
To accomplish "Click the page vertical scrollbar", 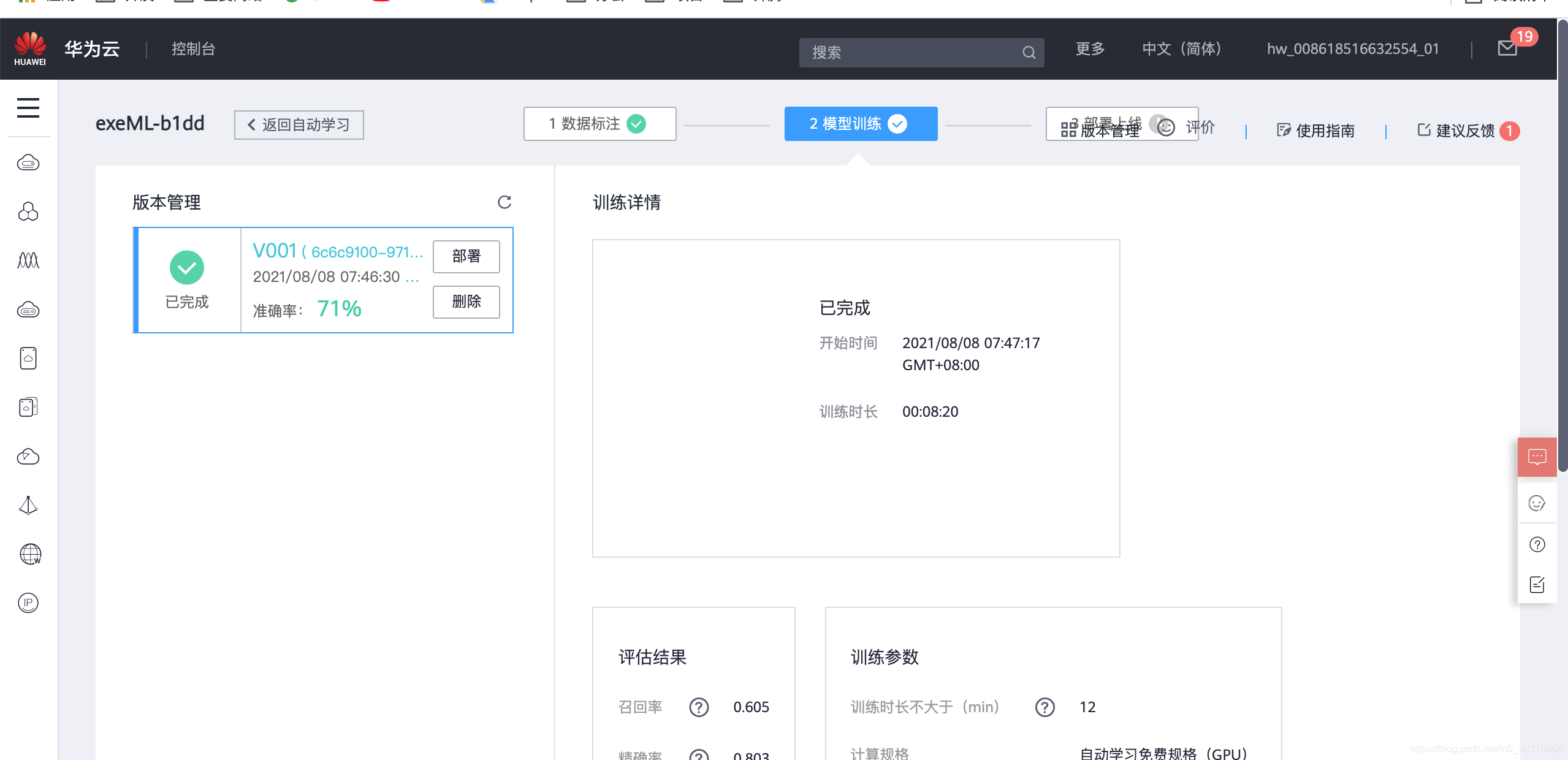I will [1562, 245].
